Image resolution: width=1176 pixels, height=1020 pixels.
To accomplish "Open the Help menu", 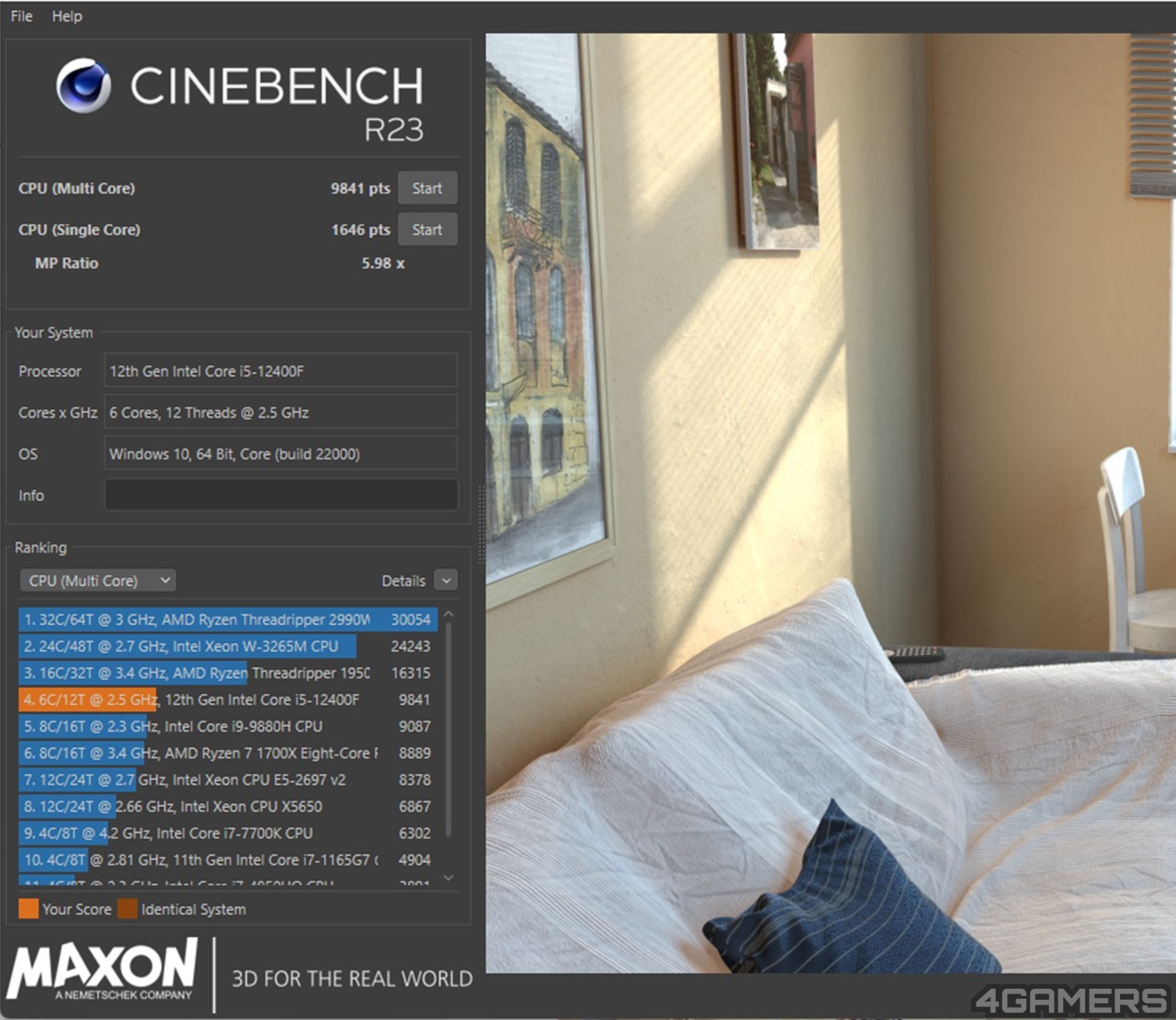I will click(x=66, y=16).
